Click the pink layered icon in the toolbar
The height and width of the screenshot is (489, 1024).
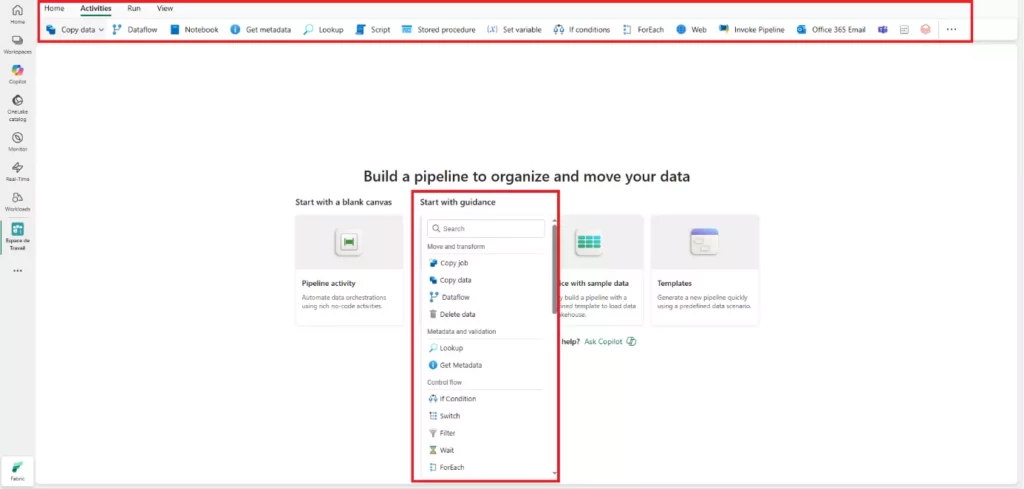click(925, 29)
